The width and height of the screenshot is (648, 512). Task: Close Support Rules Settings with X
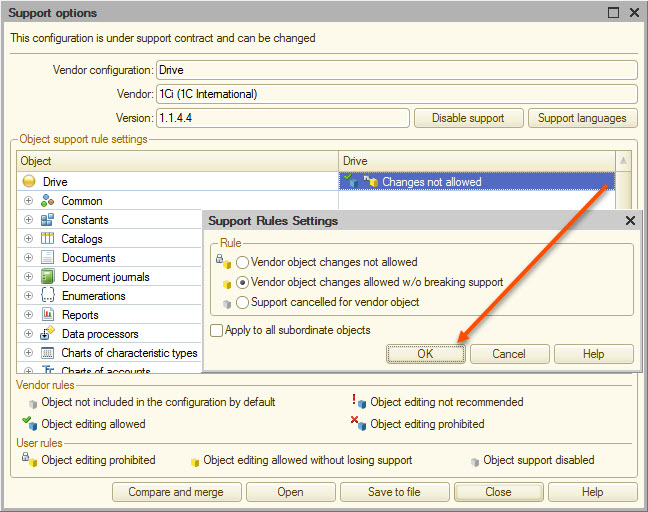pyautogui.click(x=630, y=221)
